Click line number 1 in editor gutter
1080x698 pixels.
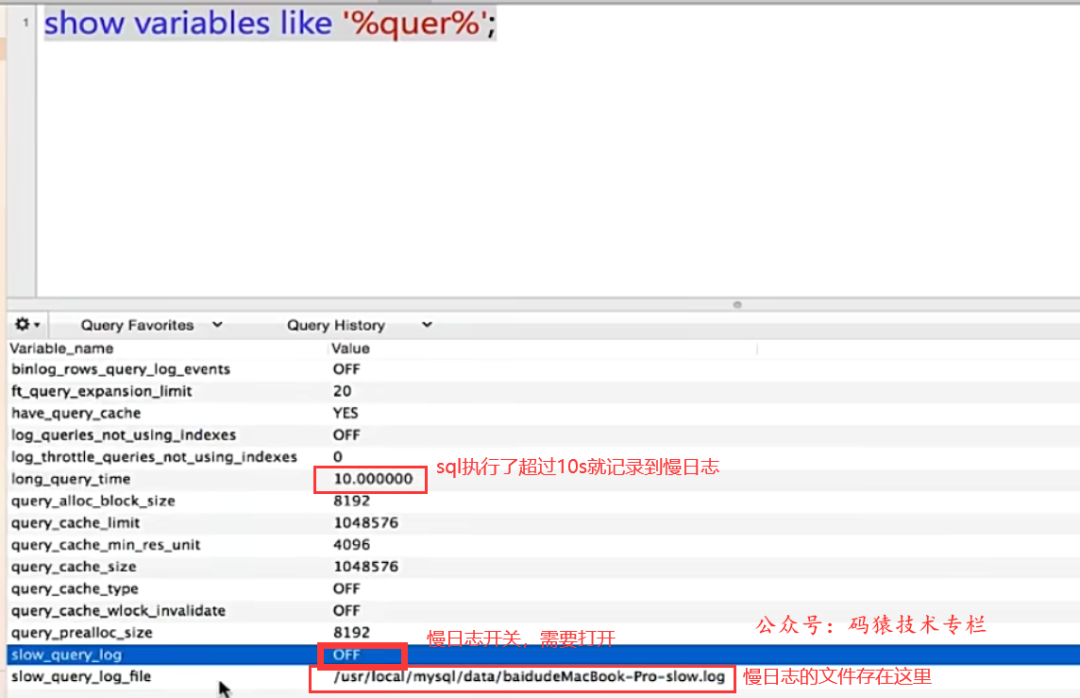tap(25, 24)
